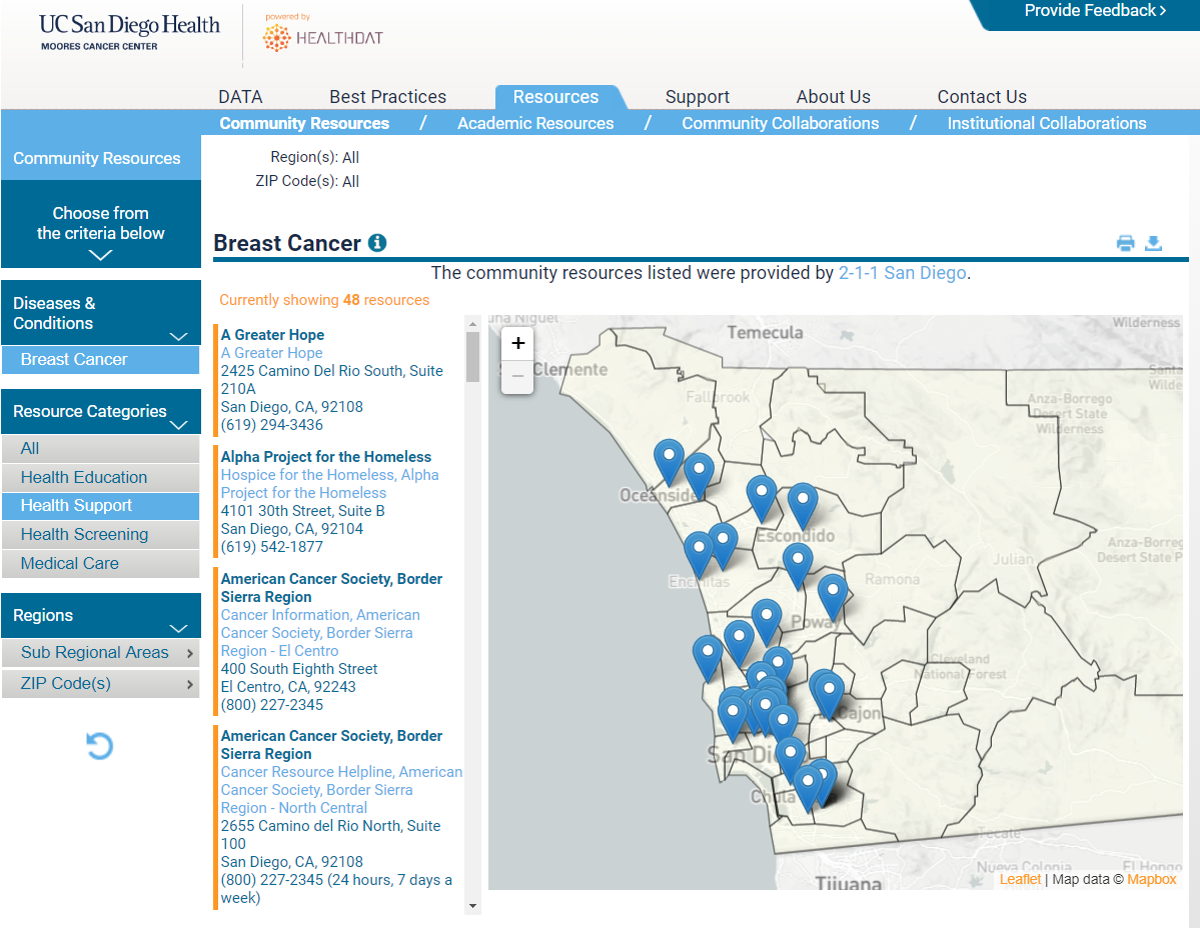The height and width of the screenshot is (928, 1200).
Task: Open the light-blue A Greater Hope link
Action: (272, 353)
